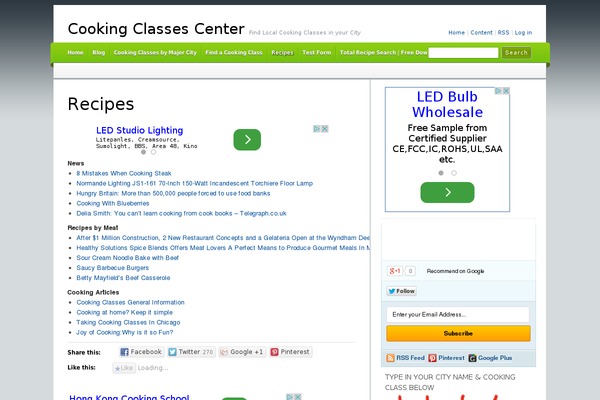Viewport: 600px width, 400px height.
Task: Open the Cooking Classes by Major City menu
Action: coord(155,52)
